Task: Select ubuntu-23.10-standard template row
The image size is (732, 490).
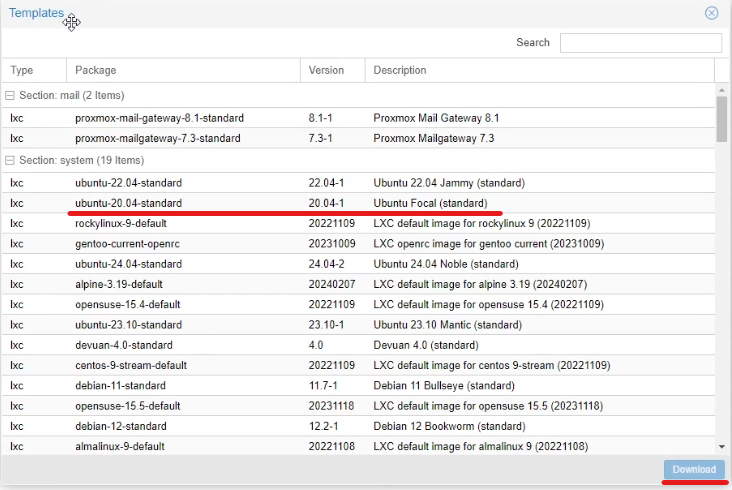Action: (358, 325)
